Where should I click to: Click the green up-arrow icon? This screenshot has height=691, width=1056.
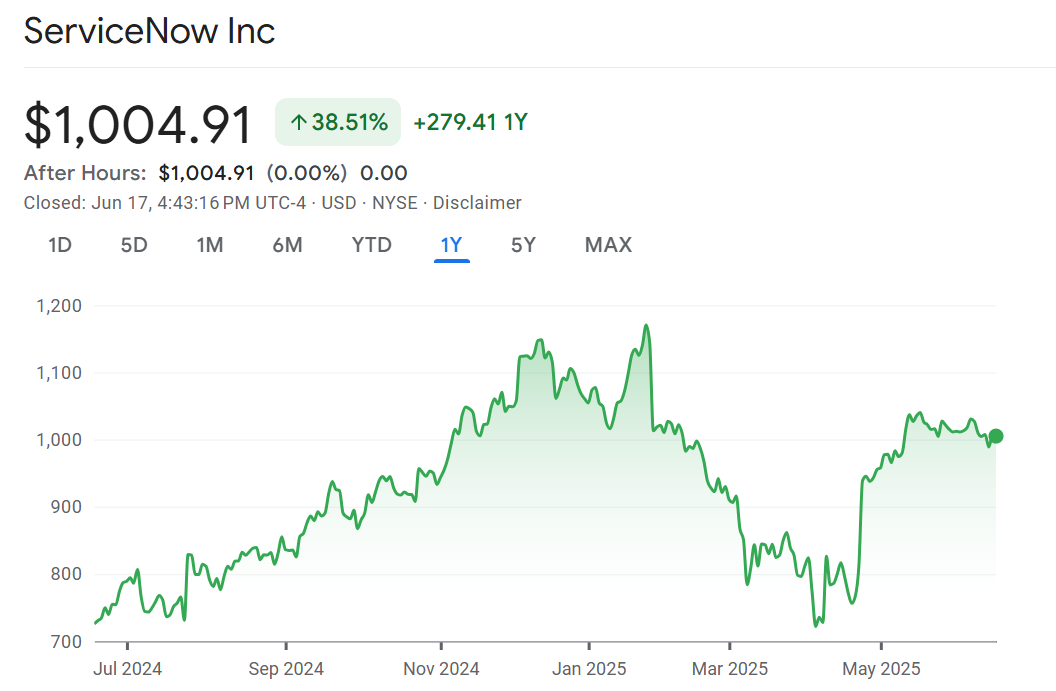[298, 123]
